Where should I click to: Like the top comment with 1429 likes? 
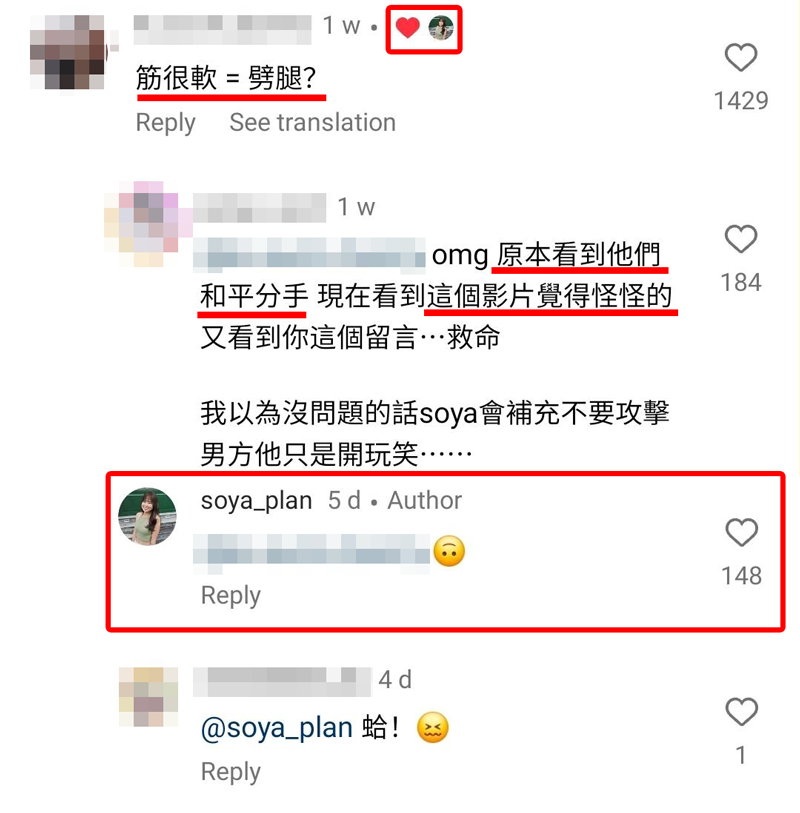[x=741, y=57]
